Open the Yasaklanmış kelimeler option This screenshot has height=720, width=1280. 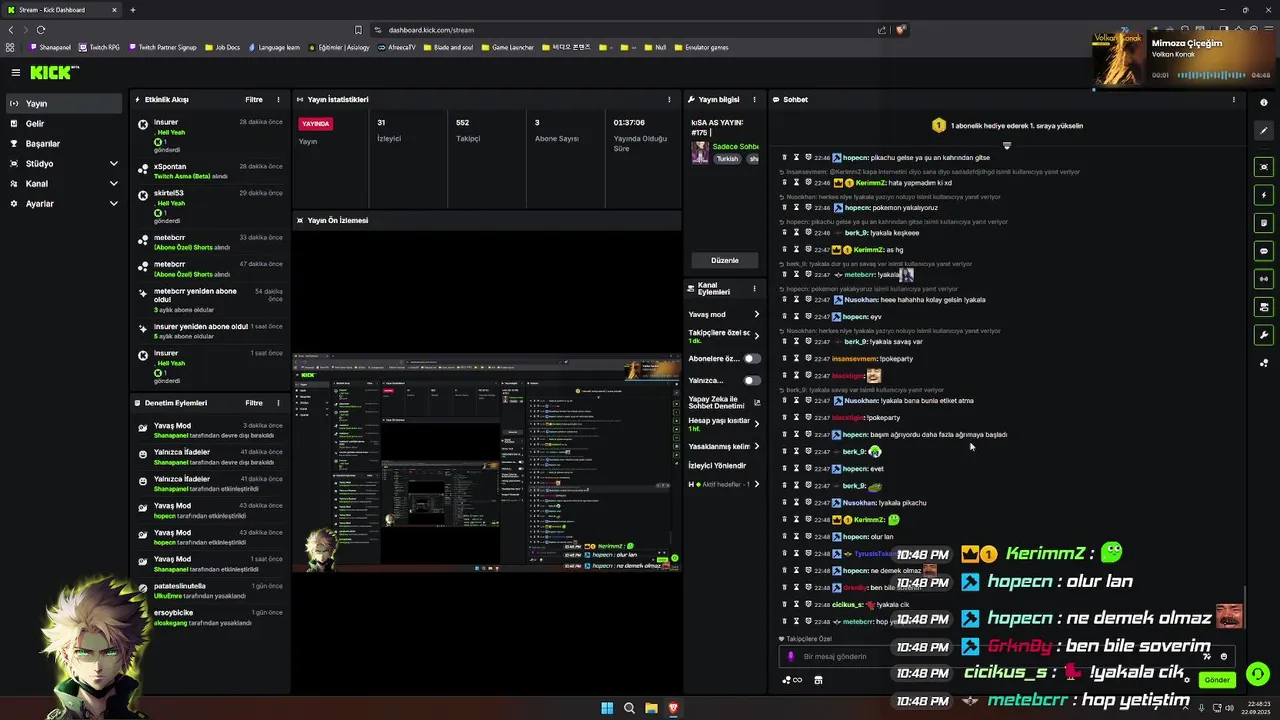pos(724,446)
